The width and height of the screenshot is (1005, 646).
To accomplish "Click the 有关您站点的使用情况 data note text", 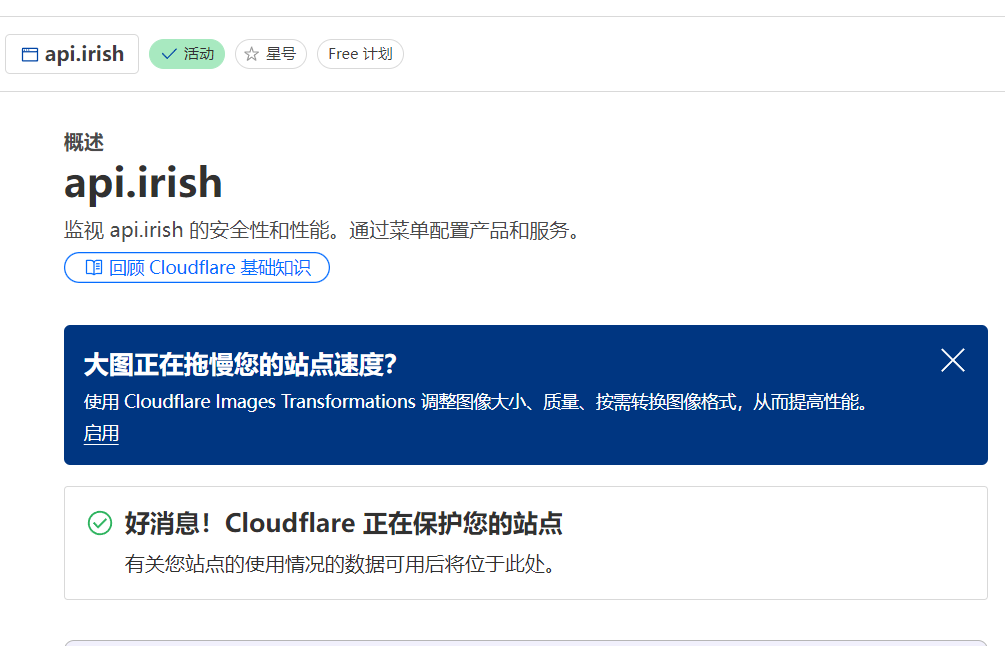I will (x=340, y=564).
